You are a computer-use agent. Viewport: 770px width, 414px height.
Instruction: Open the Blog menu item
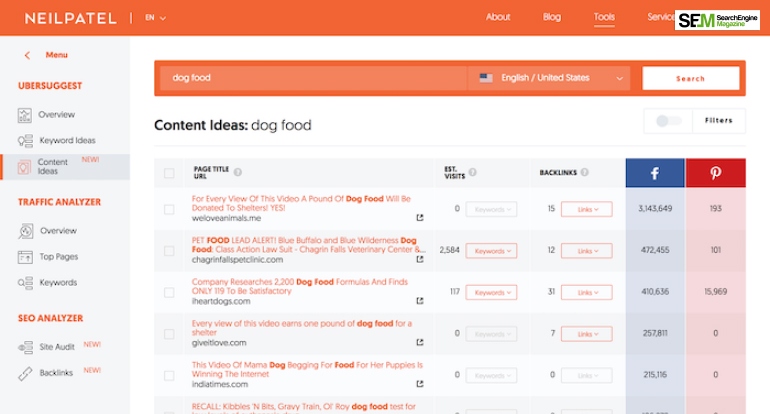point(551,17)
